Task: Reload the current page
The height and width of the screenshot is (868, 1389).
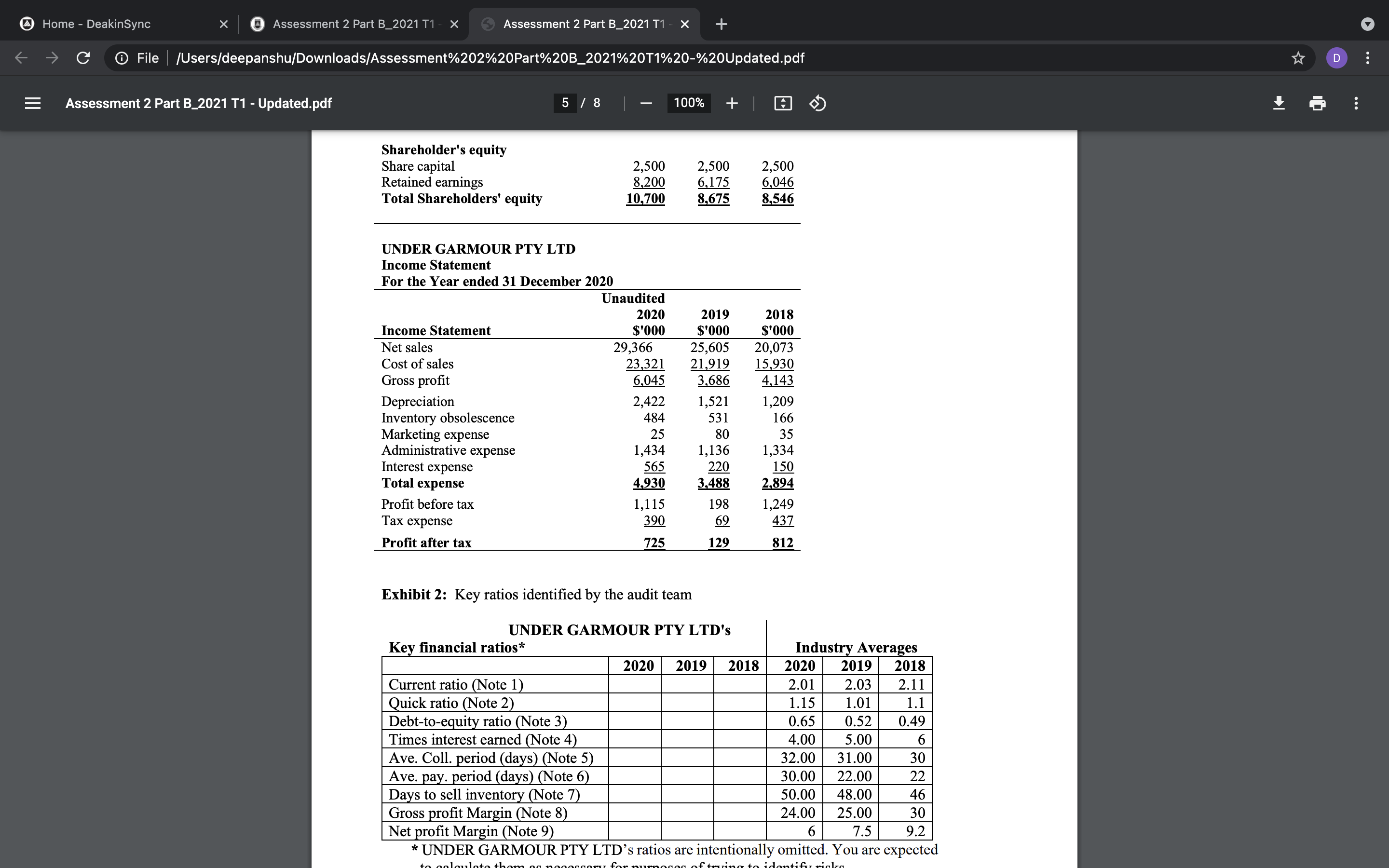Action: (82, 57)
